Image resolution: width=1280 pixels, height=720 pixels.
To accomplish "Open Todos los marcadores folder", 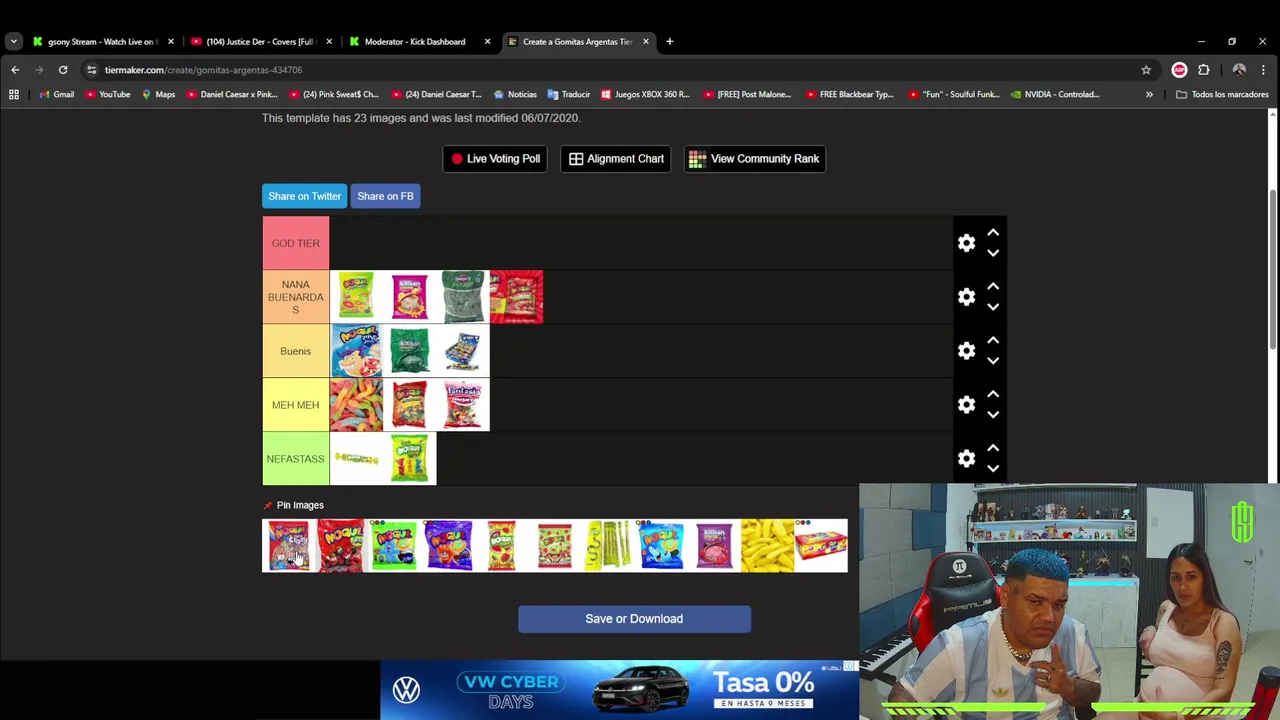I will pos(1222,95).
